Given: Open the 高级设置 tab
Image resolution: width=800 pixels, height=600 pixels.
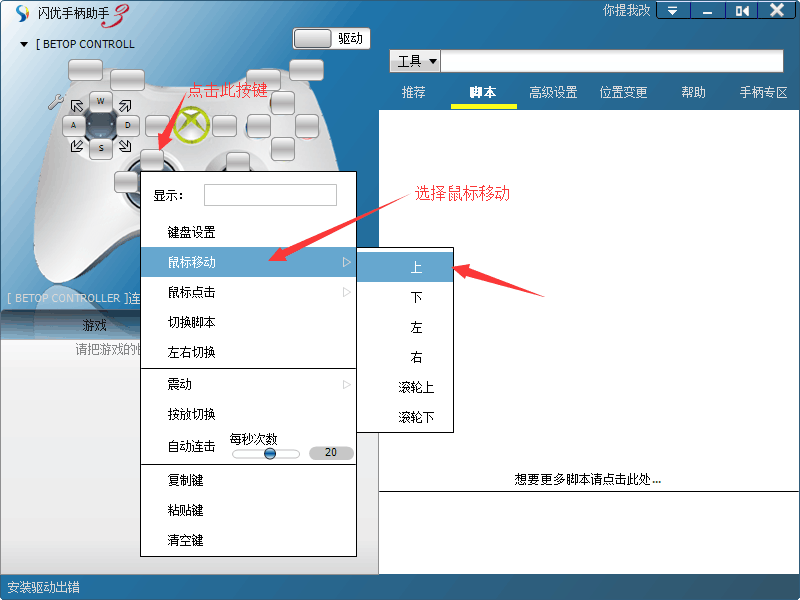Looking at the screenshot, I should [x=553, y=92].
